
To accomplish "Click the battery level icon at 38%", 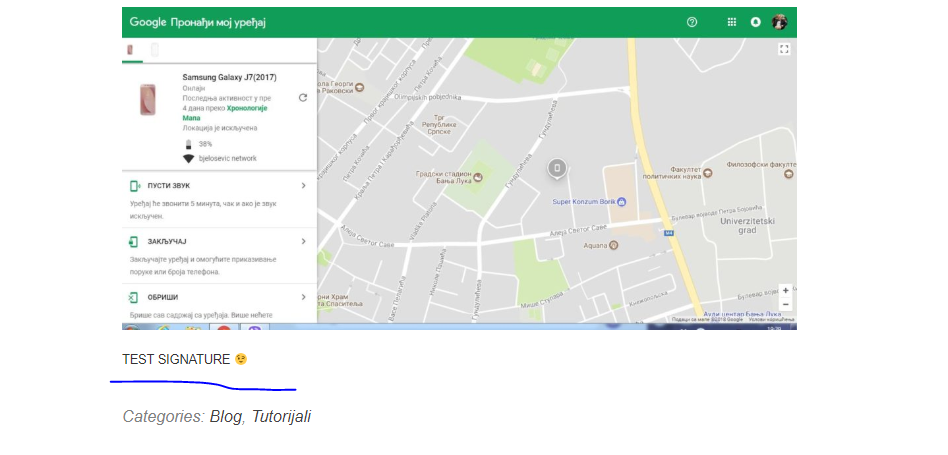I will 189,144.
